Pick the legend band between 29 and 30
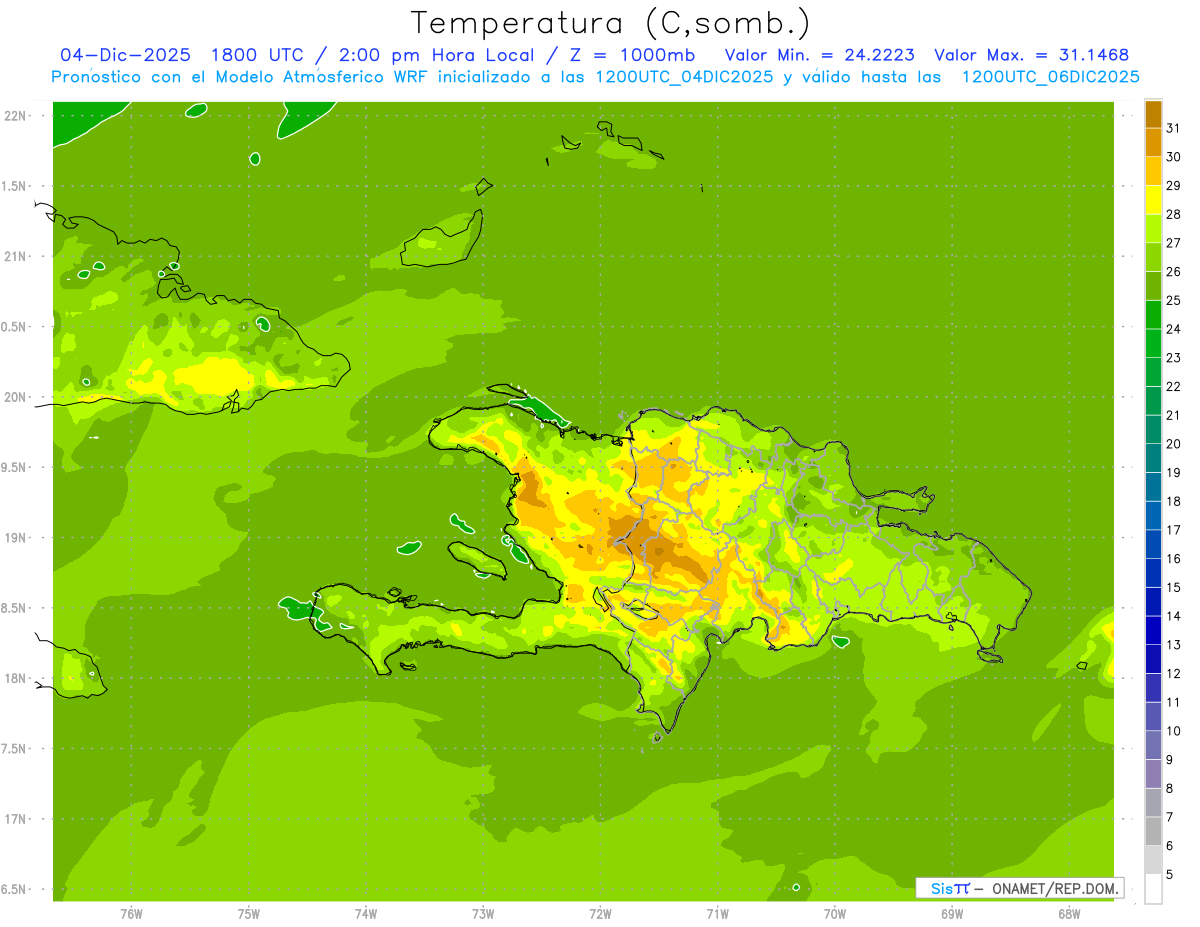Viewport: 1200px width, 927px height. pos(1153,171)
